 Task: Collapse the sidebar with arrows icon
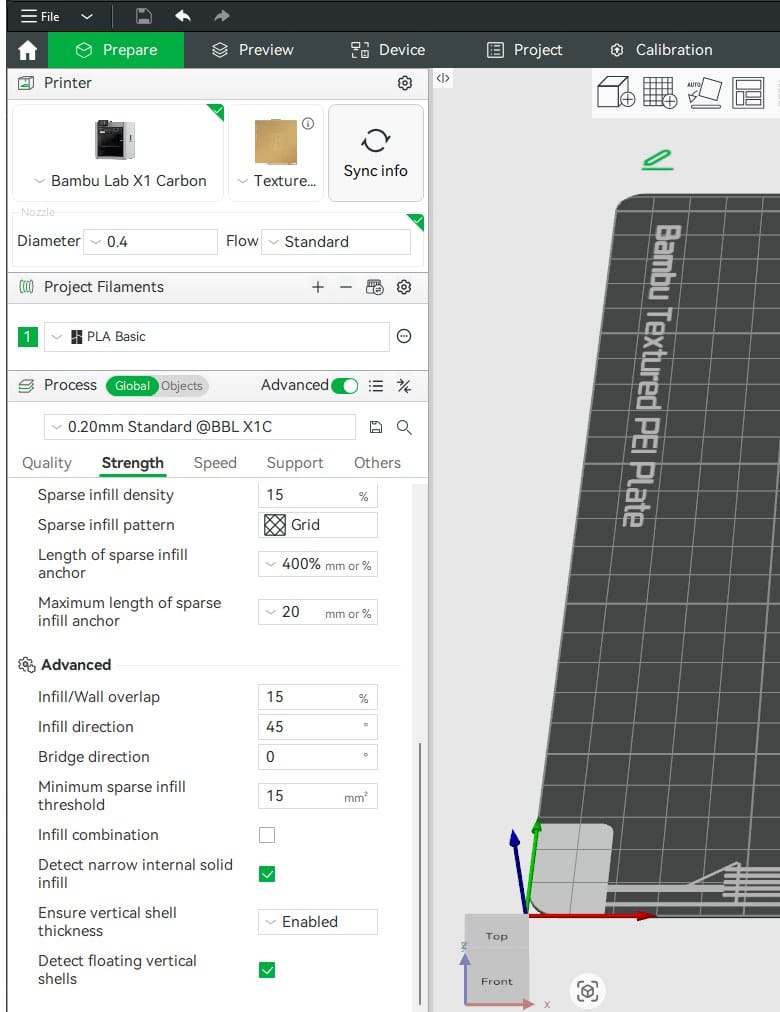click(x=443, y=78)
